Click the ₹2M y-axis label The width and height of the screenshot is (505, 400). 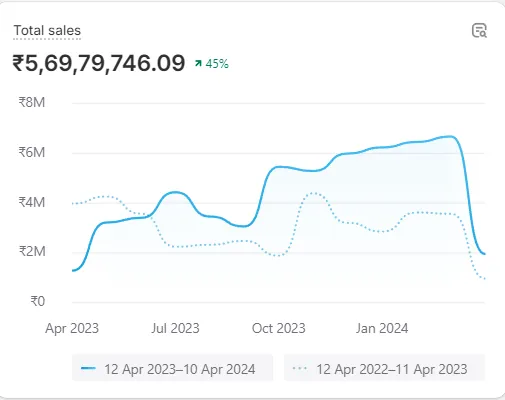[32, 251]
